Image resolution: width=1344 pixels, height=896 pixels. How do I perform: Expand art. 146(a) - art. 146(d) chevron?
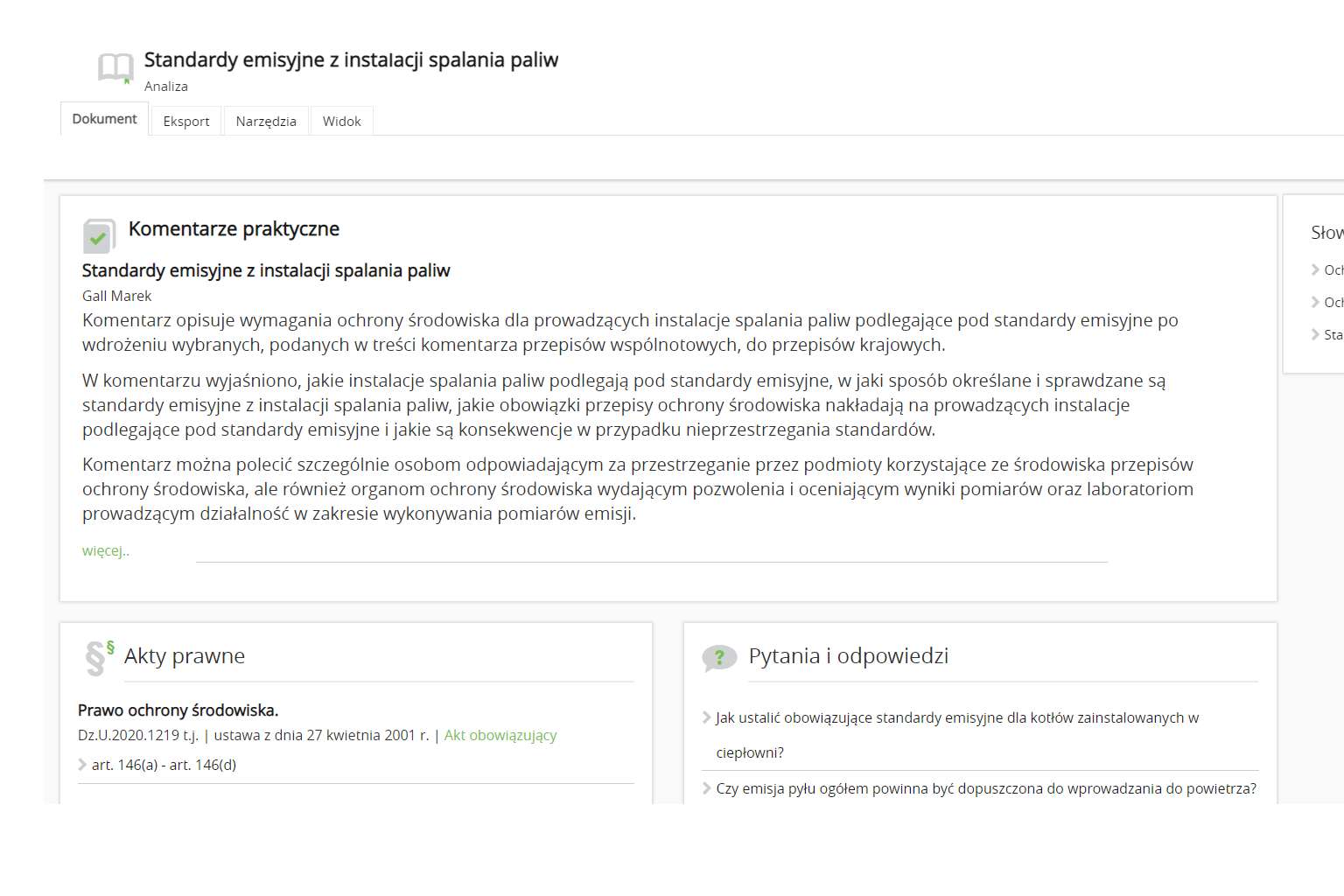pos(82,765)
